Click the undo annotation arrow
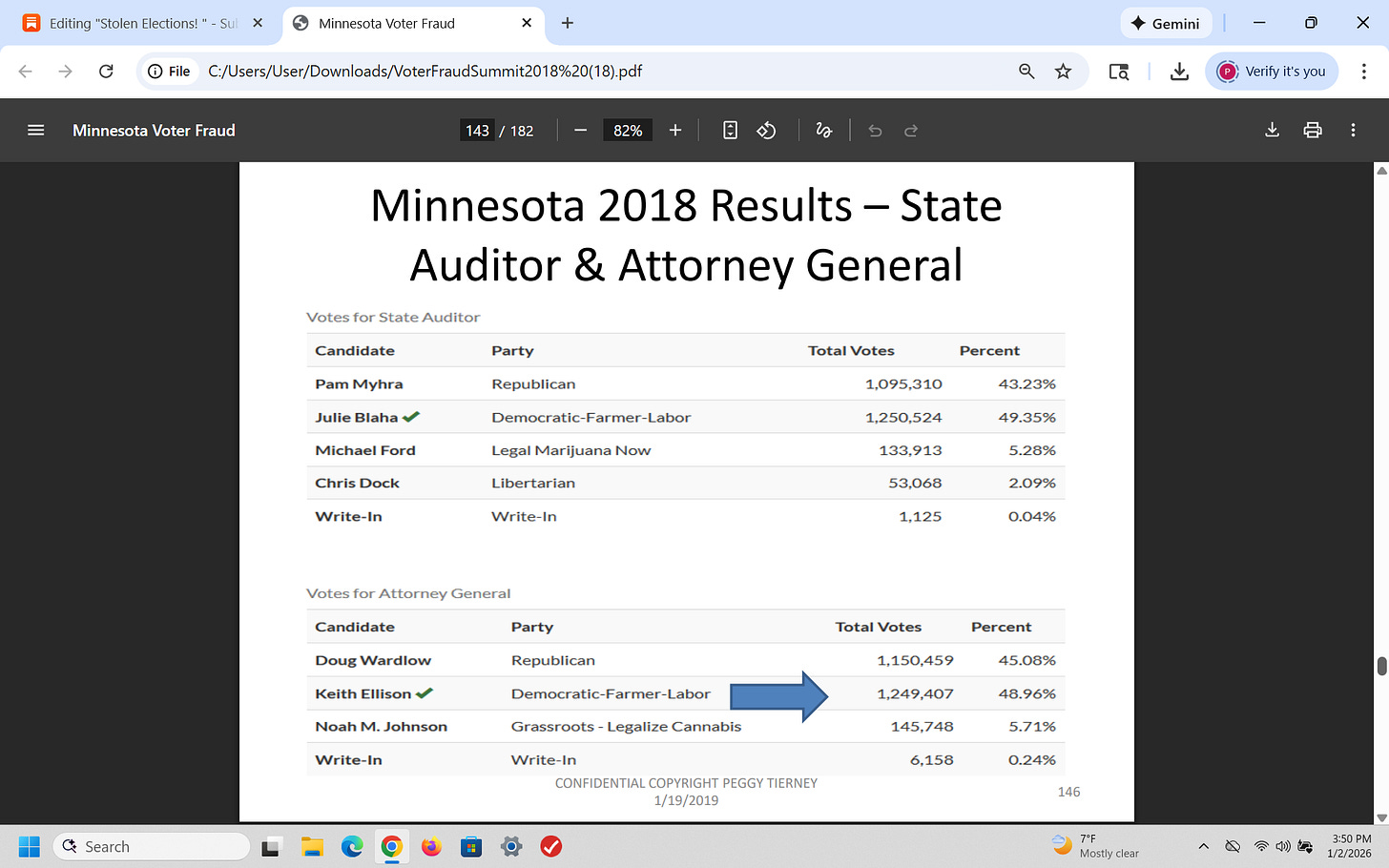Viewport: 1389px width, 868px height. (875, 131)
